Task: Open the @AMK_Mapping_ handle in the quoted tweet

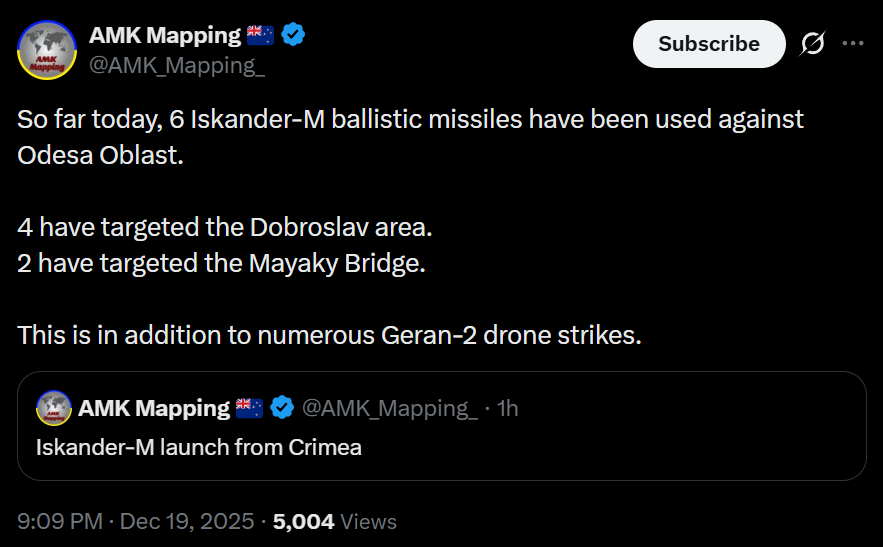Action: coord(388,408)
